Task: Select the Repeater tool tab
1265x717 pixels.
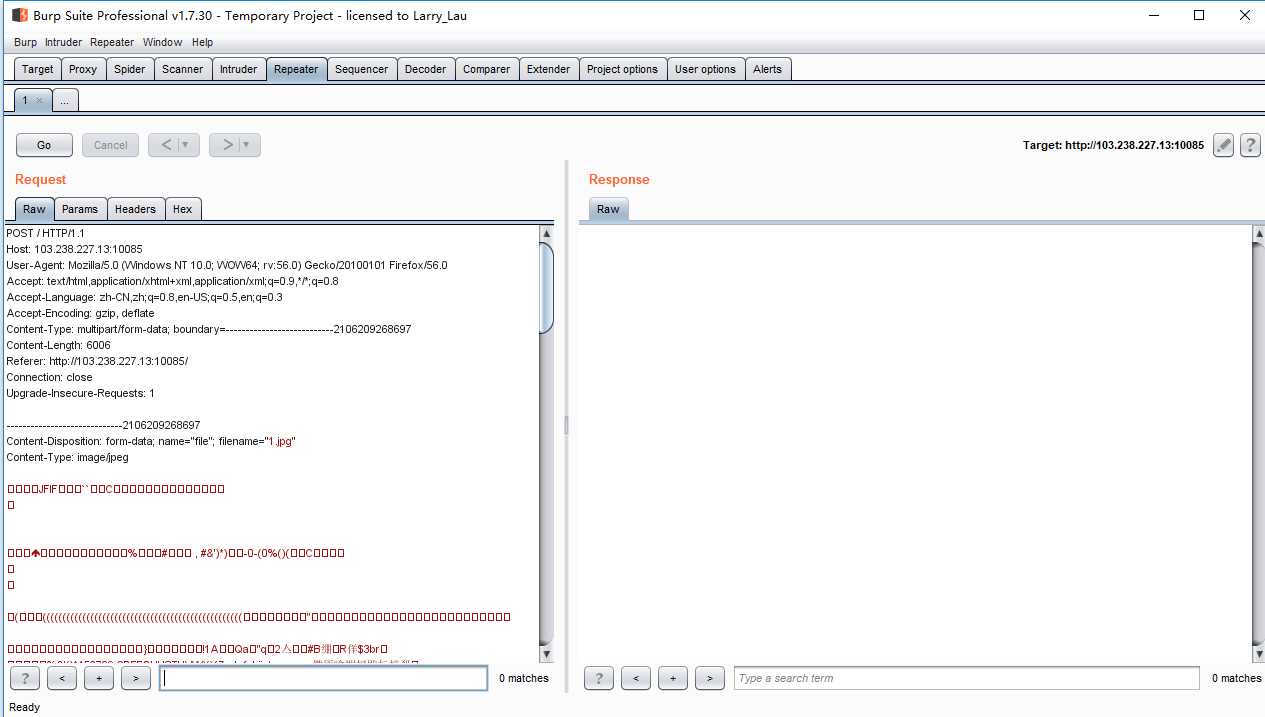Action: 296,69
